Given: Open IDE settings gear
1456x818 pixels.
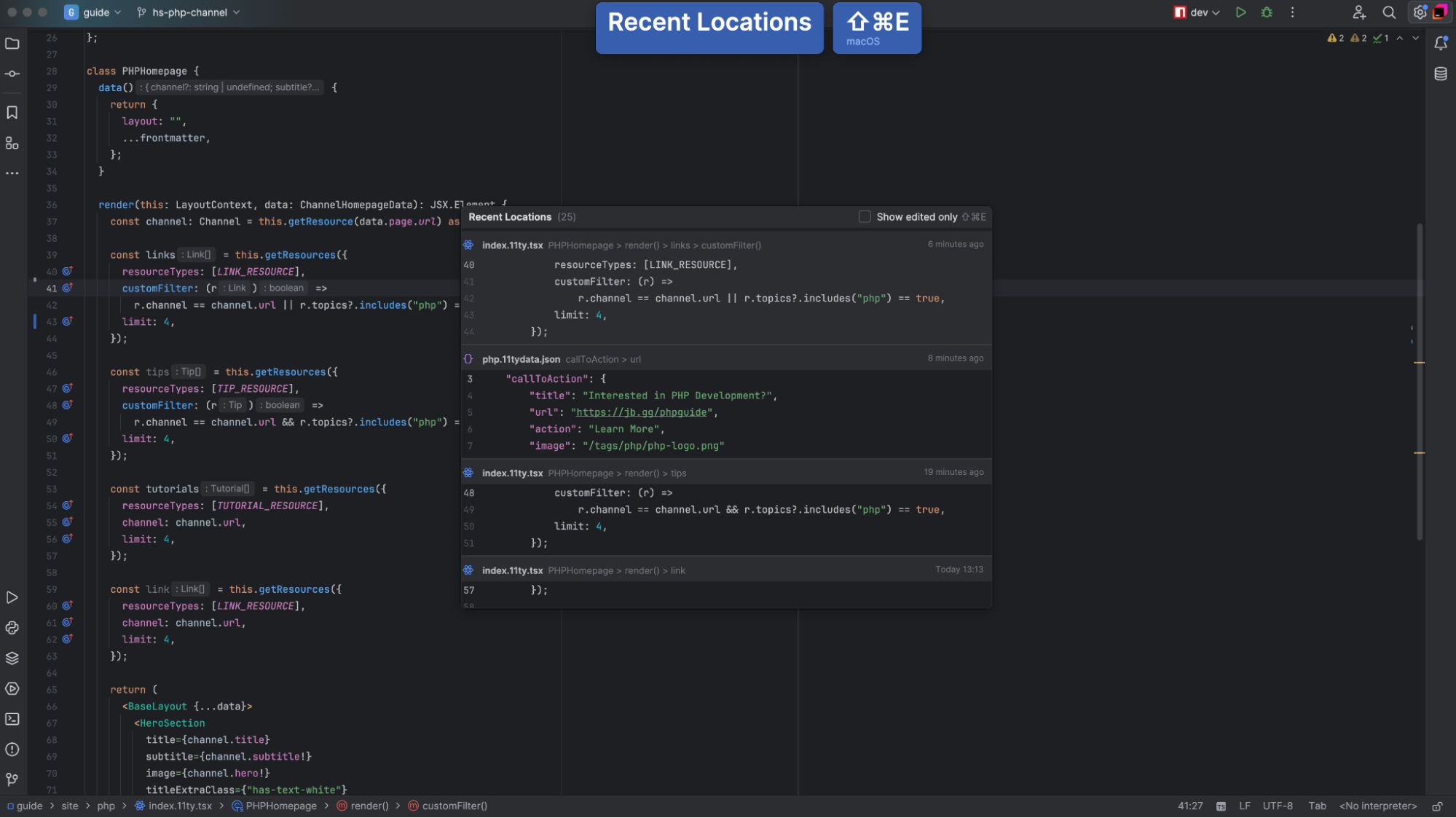Looking at the screenshot, I should (1420, 12).
